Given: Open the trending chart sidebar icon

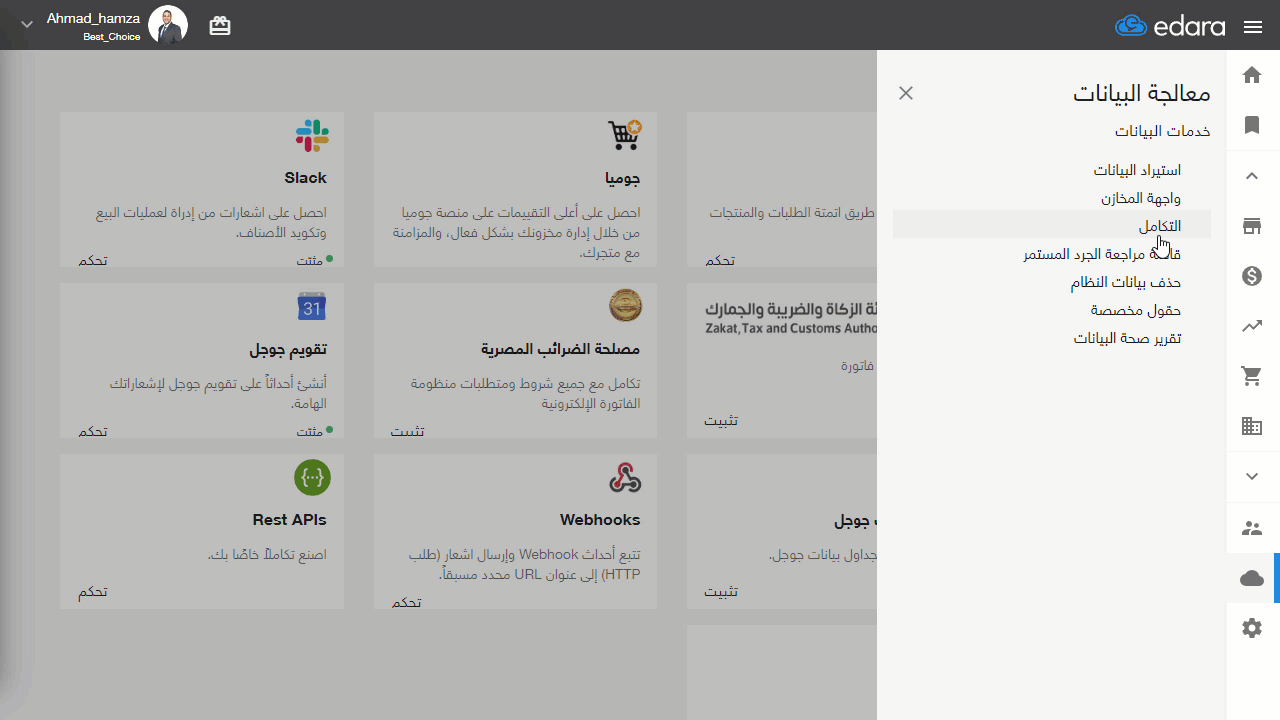Looking at the screenshot, I should 1252,326.
